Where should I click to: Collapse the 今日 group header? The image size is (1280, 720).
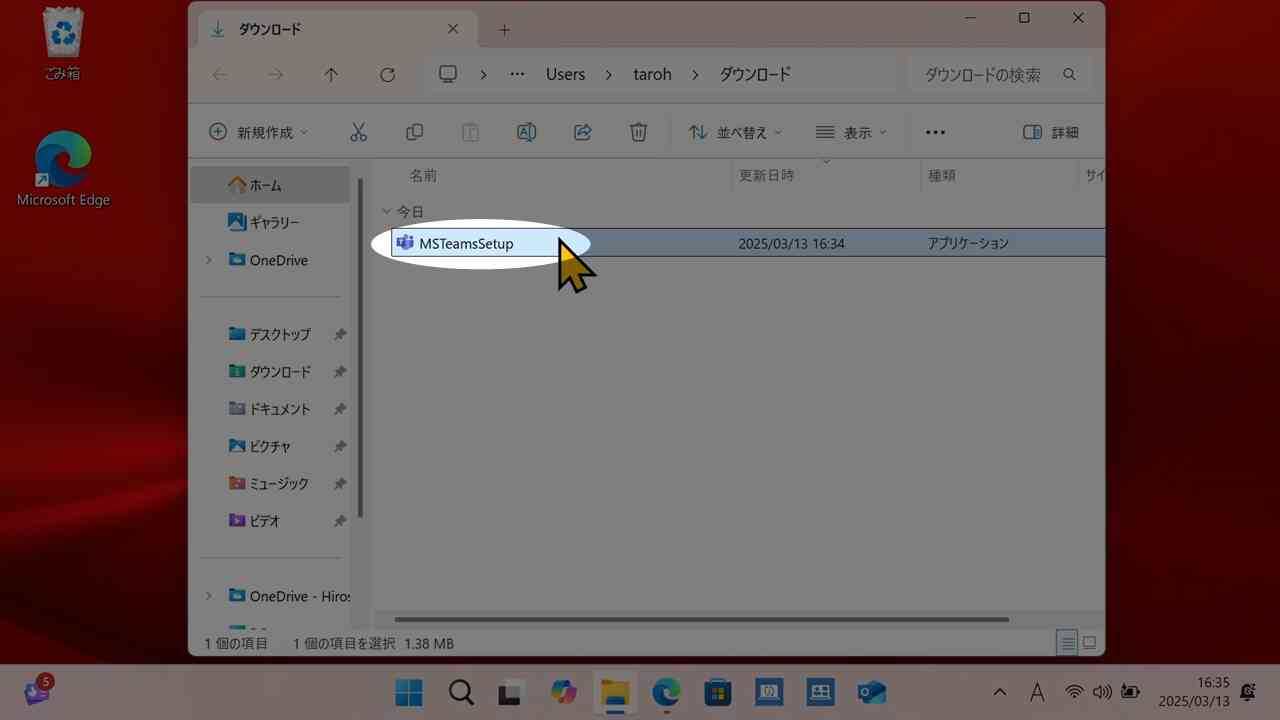coord(386,212)
